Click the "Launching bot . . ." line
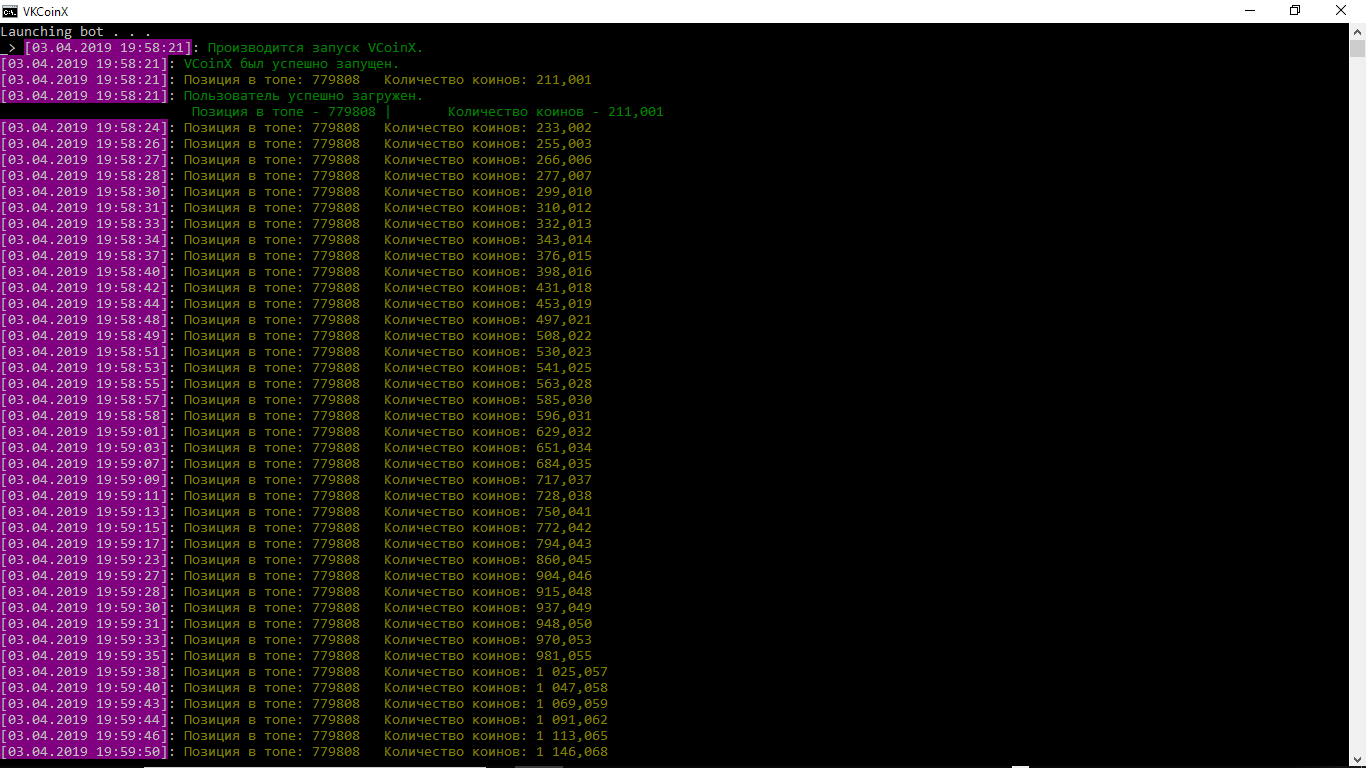Screen dimensions: 1366x768 pos(76,32)
